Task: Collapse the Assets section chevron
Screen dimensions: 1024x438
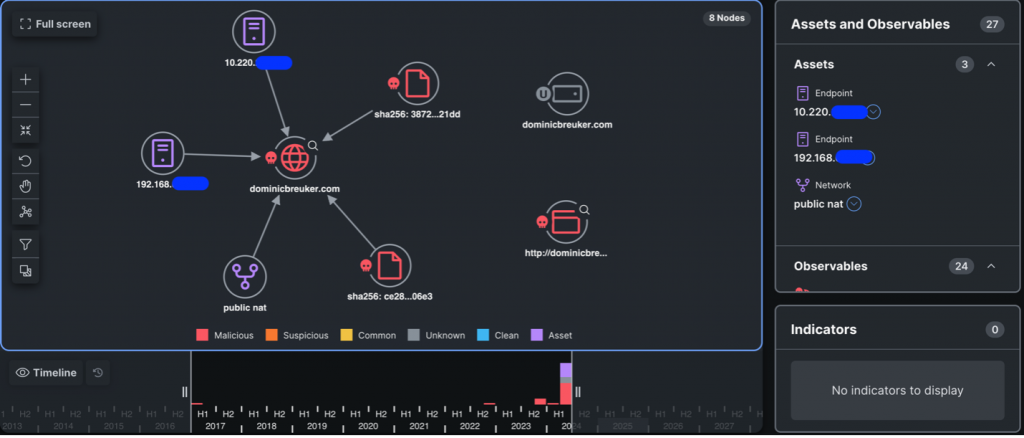Action: 991,65
